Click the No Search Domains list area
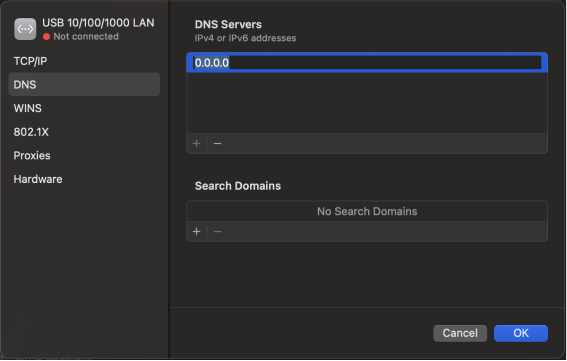 pos(367,211)
